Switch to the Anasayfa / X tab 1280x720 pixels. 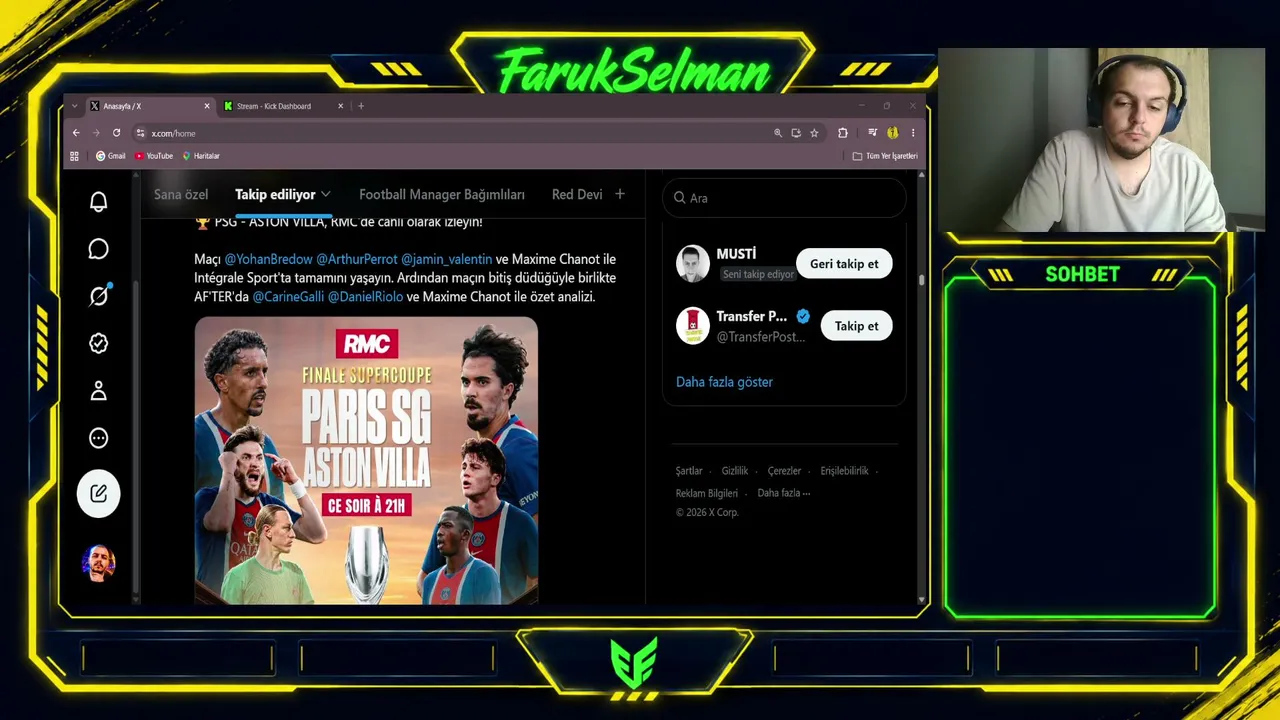[x=150, y=106]
